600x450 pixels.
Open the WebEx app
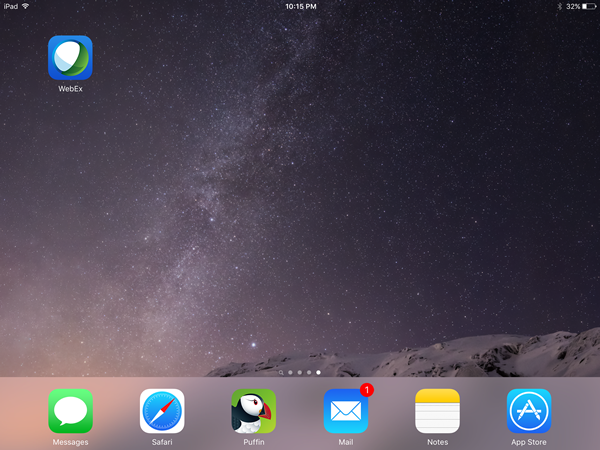[70, 58]
